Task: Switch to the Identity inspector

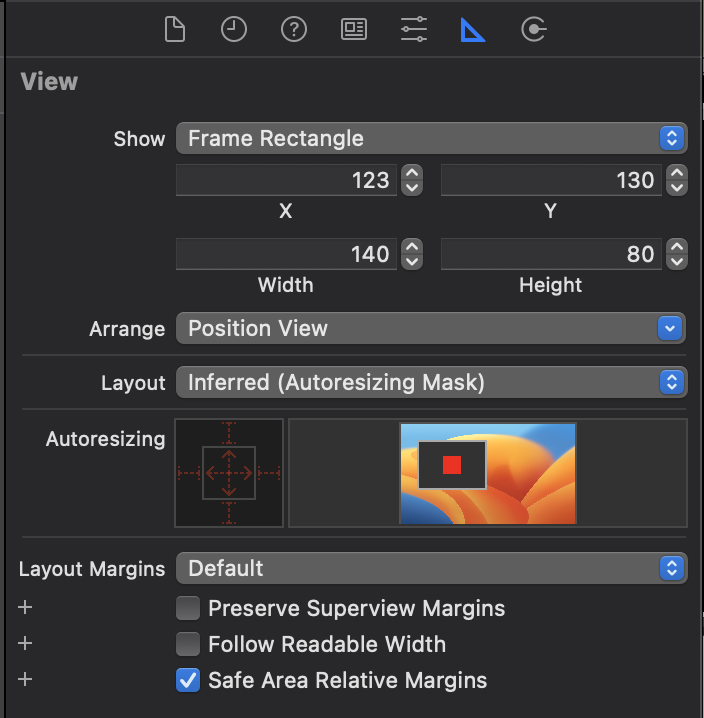Action: click(x=354, y=30)
